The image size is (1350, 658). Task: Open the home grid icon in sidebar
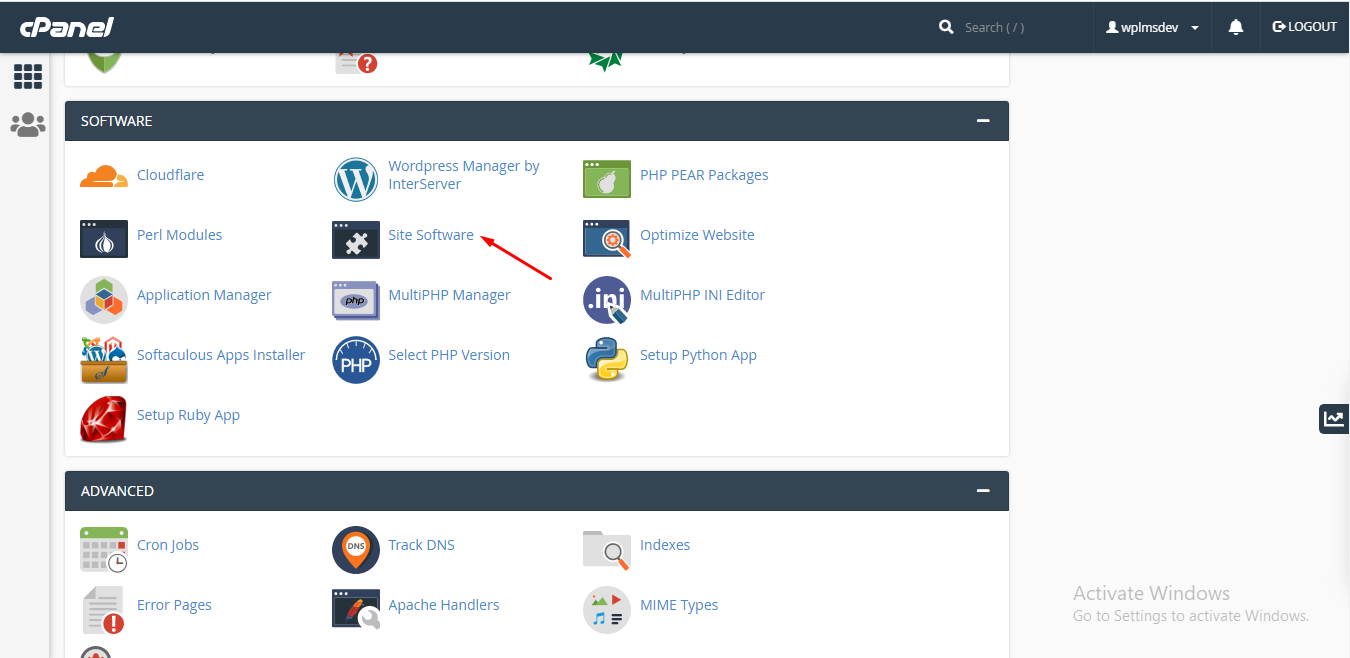tap(28, 77)
